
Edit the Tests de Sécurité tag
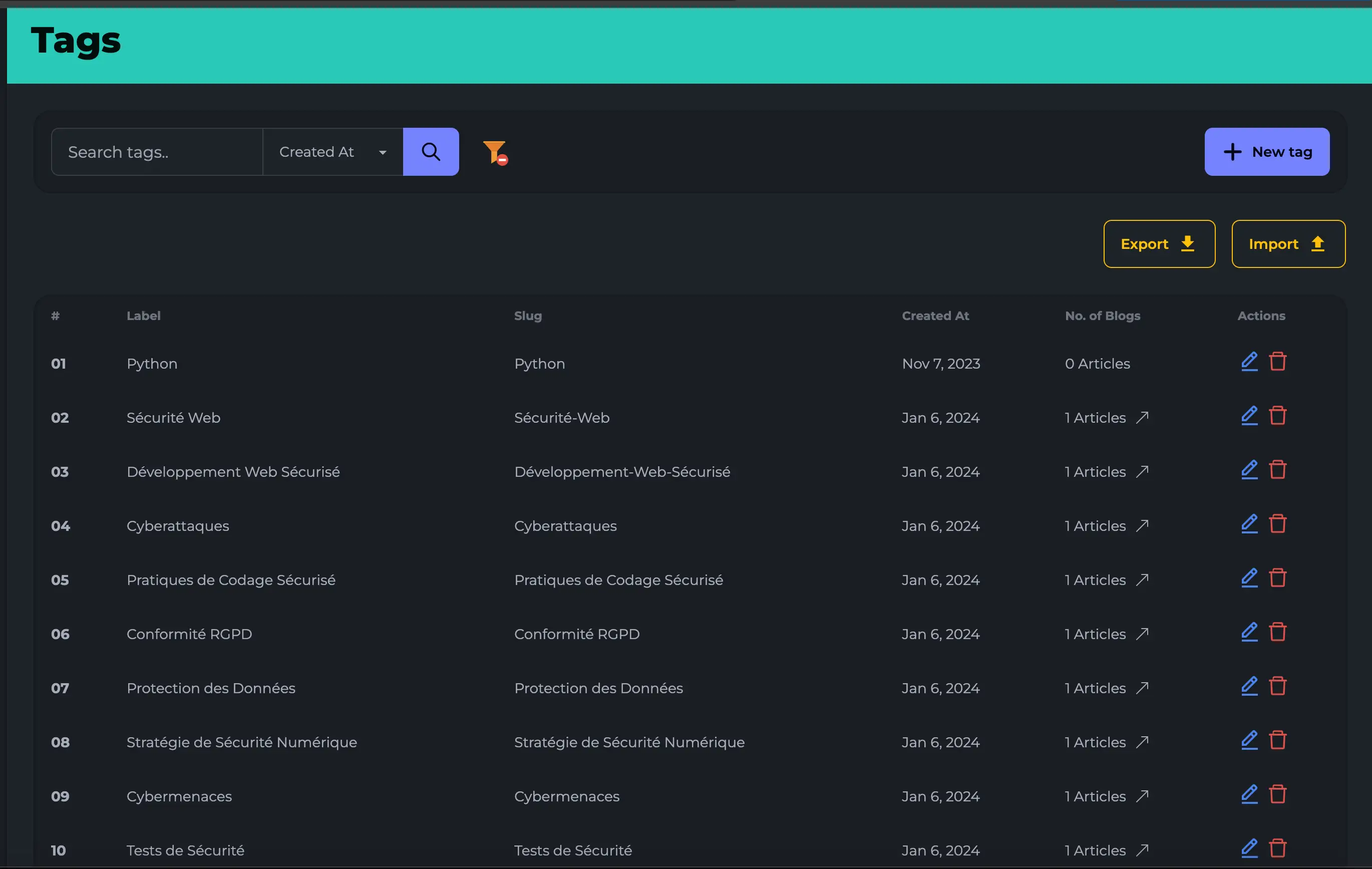[1249, 848]
